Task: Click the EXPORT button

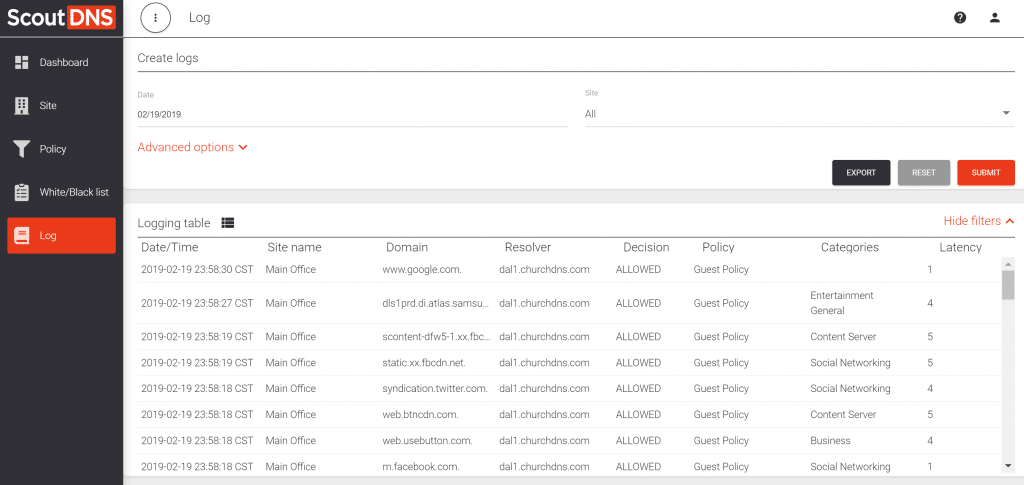Action: point(861,173)
